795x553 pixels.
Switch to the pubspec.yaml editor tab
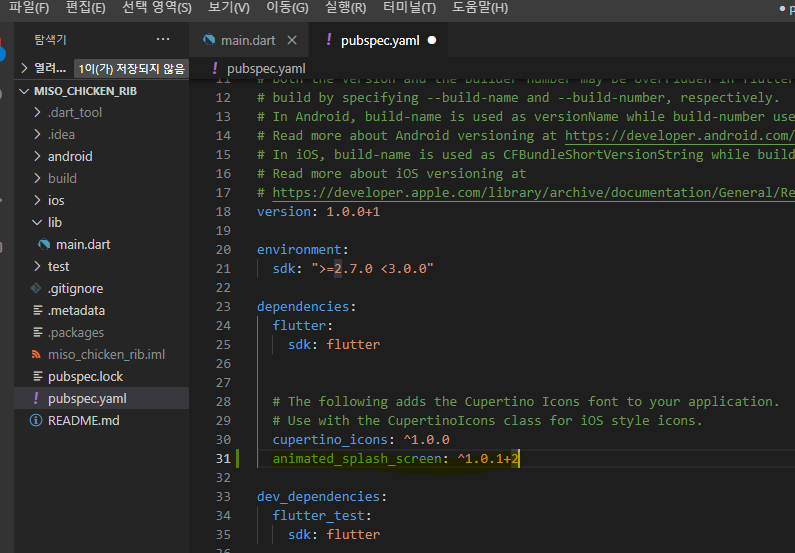(x=380, y=40)
